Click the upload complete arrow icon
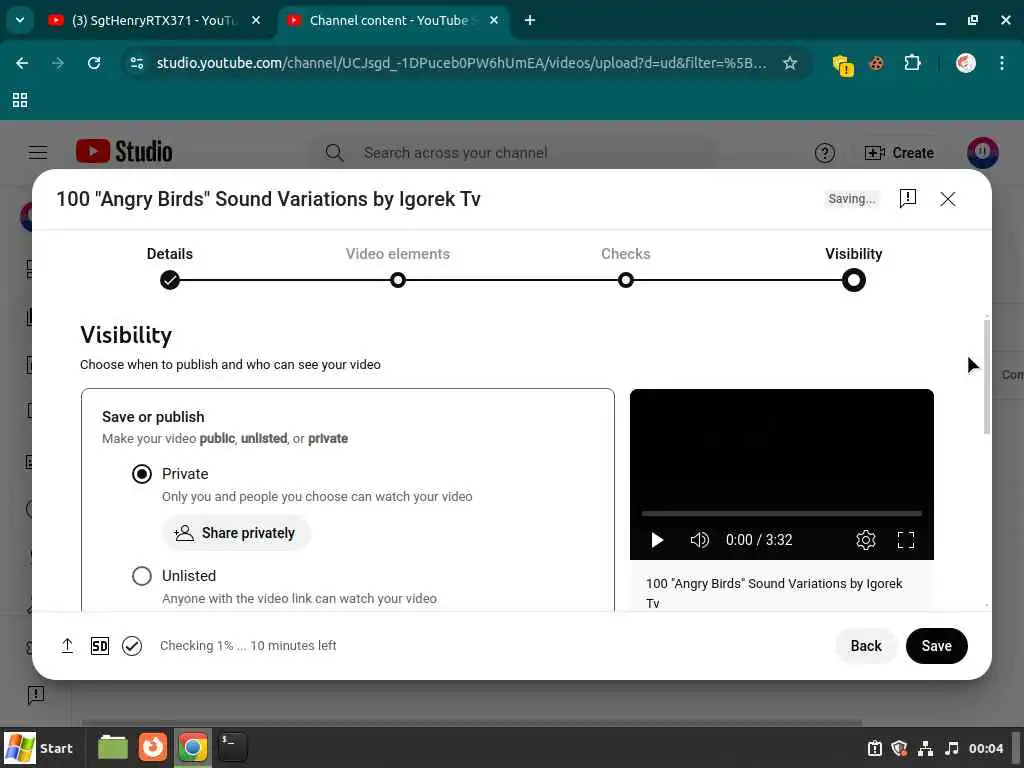Image resolution: width=1024 pixels, height=768 pixels. tap(67, 646)
